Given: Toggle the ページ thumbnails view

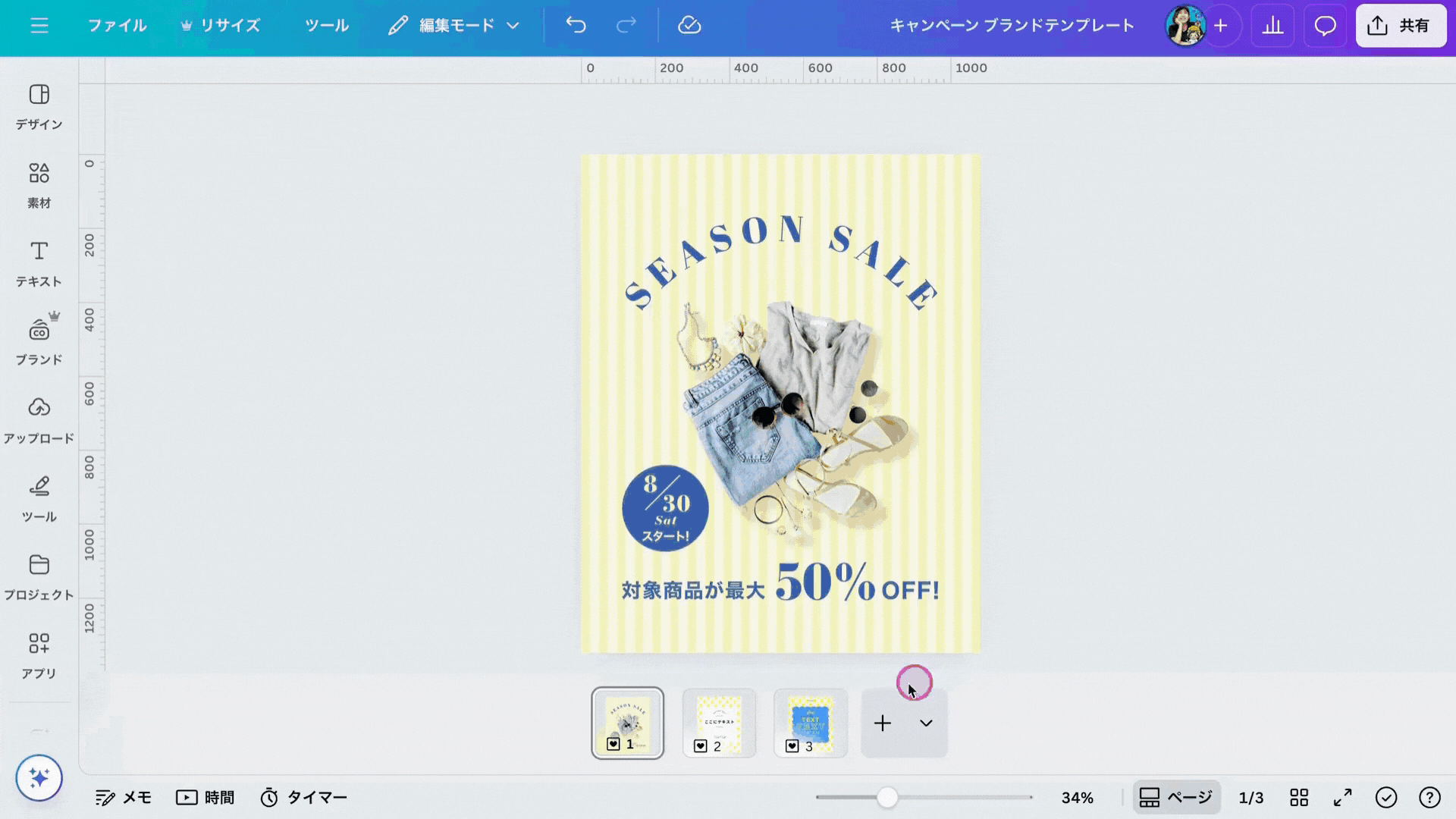Looking at the screenshot, I should pyautogui.click(x=1176, y=797).
